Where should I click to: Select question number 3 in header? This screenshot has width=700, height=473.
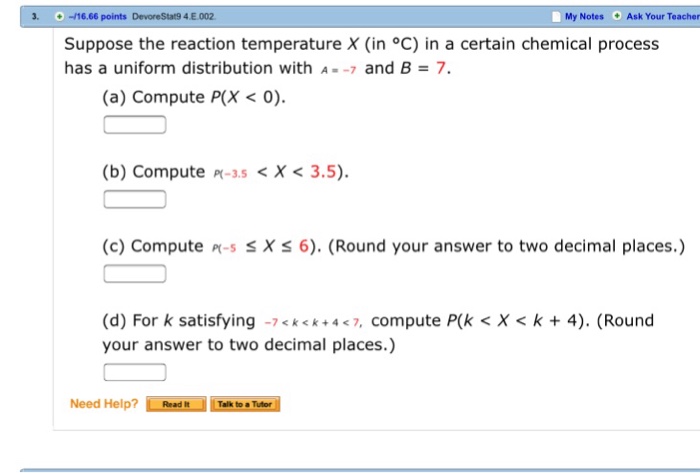[x=35, y=17]
